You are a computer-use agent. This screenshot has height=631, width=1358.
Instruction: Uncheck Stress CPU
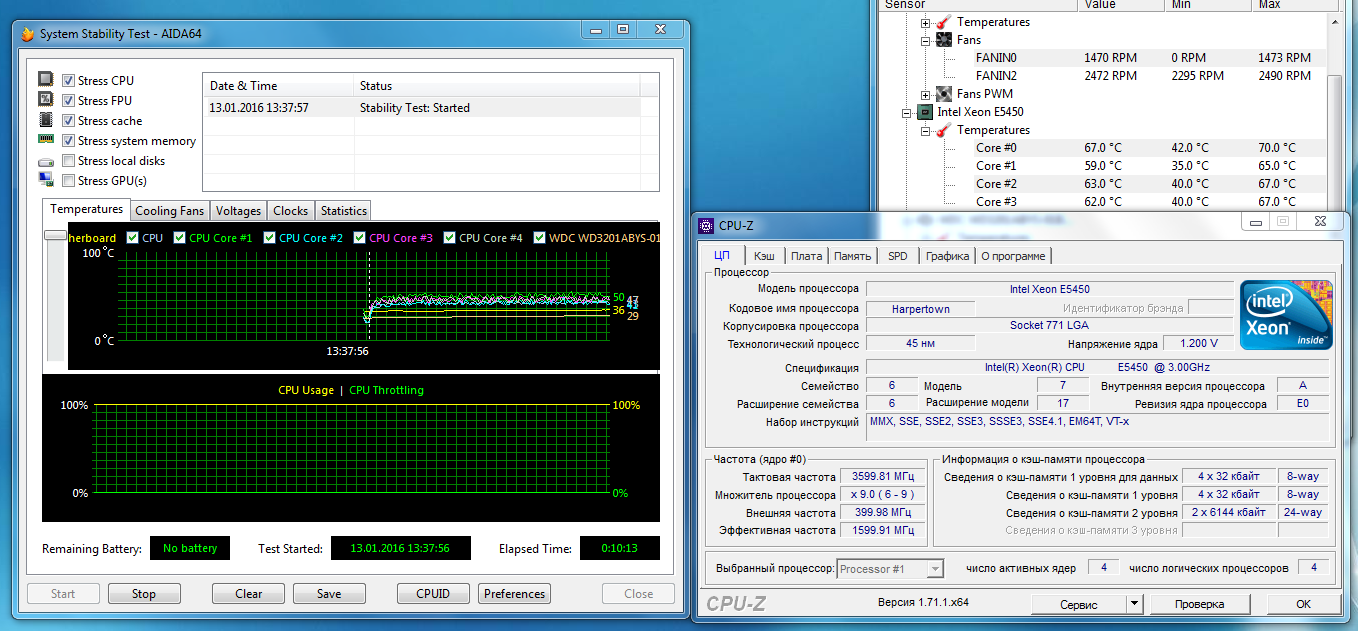(x=68, y=80)
